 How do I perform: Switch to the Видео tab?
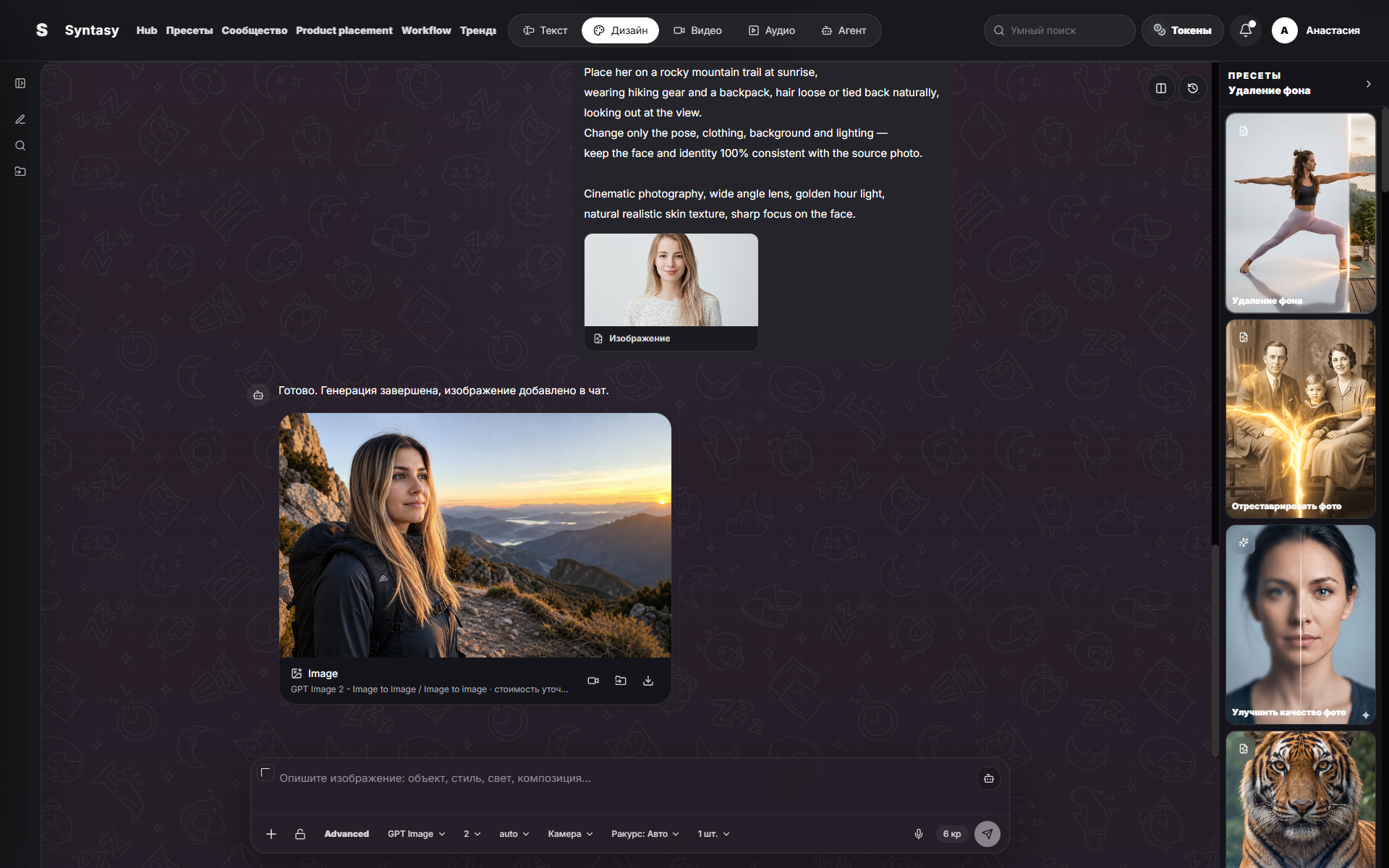coord(697,30)
